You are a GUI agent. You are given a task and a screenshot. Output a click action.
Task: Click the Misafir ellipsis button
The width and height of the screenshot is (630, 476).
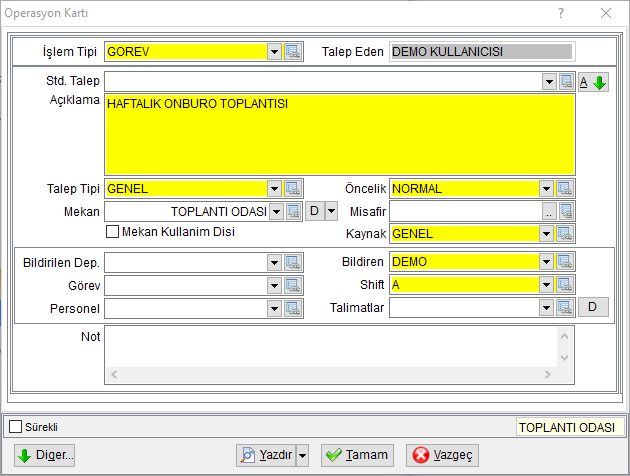pyautogui.click(x=549, y=211)
